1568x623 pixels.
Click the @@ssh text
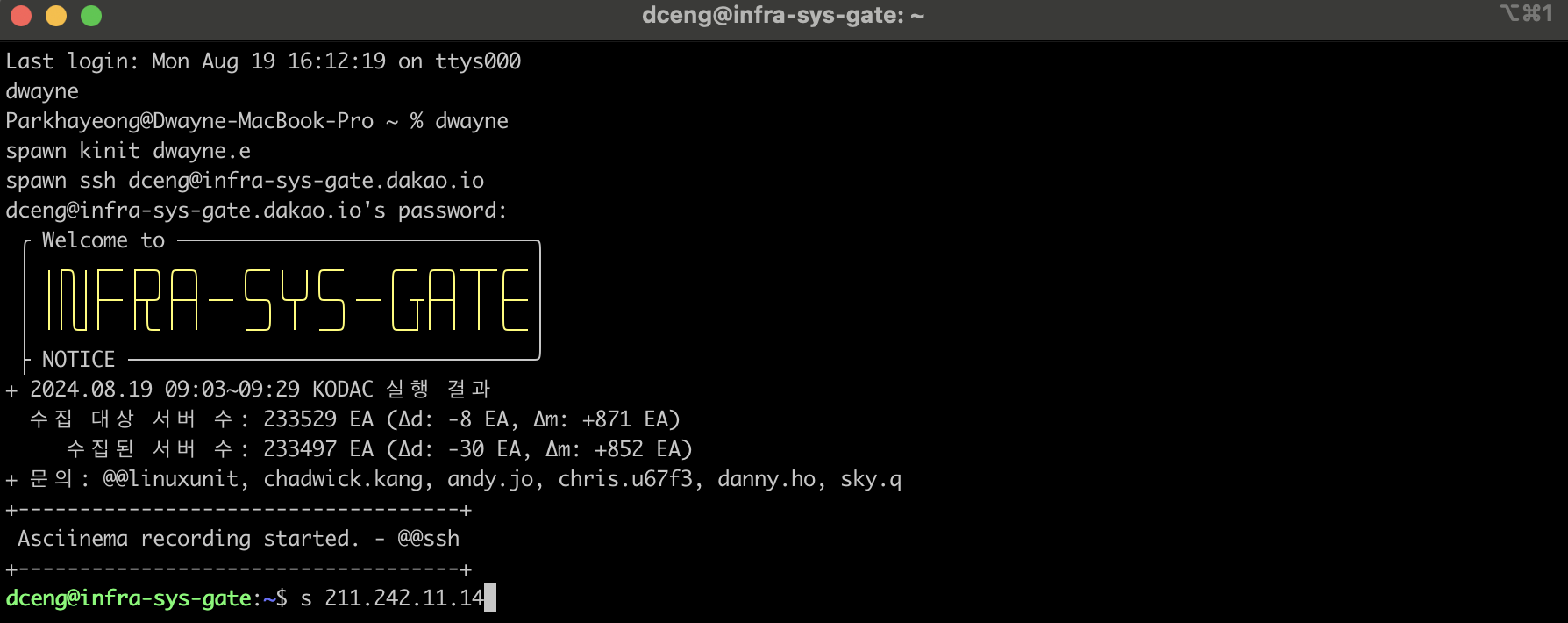coord(429,539)
